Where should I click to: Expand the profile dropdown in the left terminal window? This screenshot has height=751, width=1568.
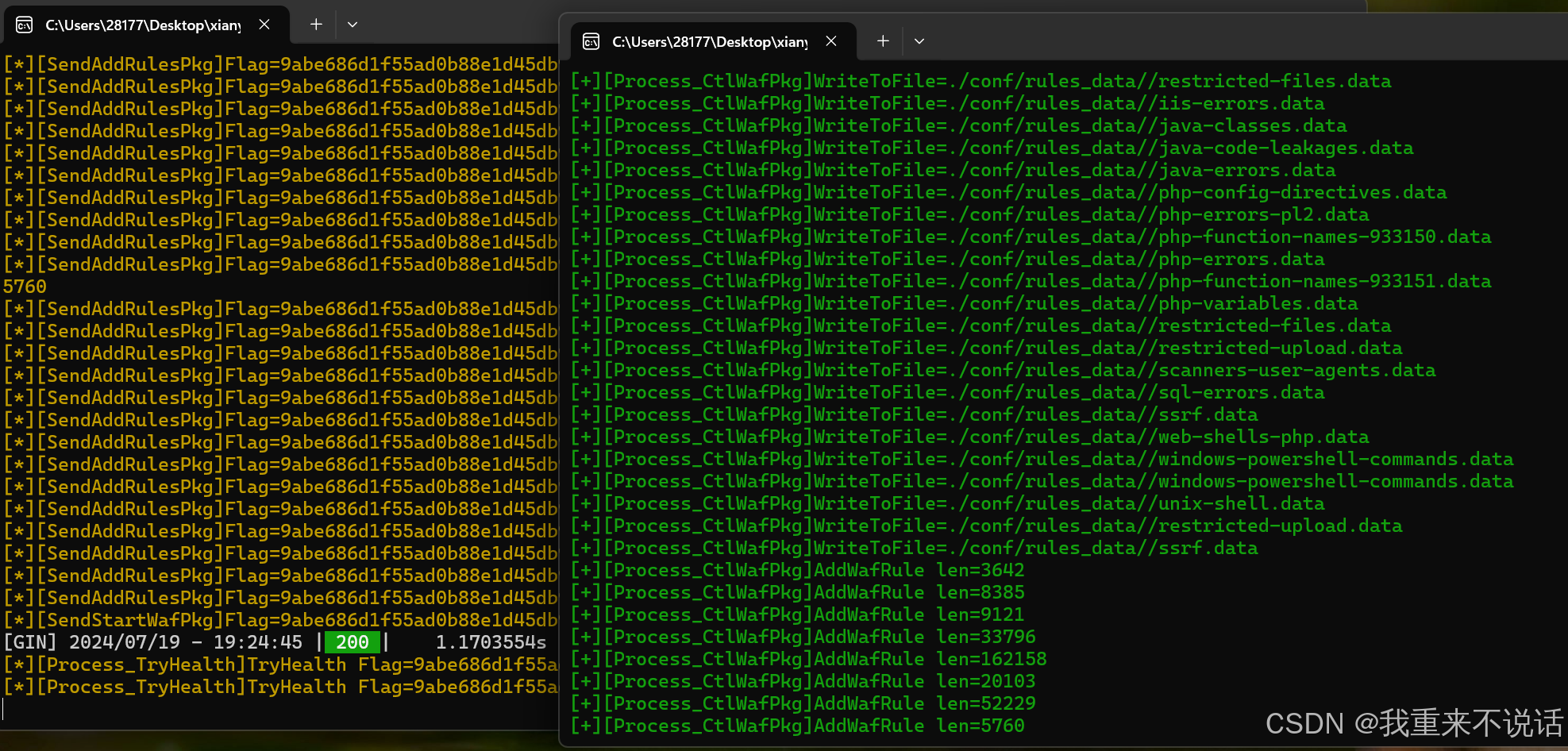(x=353, y=25)
